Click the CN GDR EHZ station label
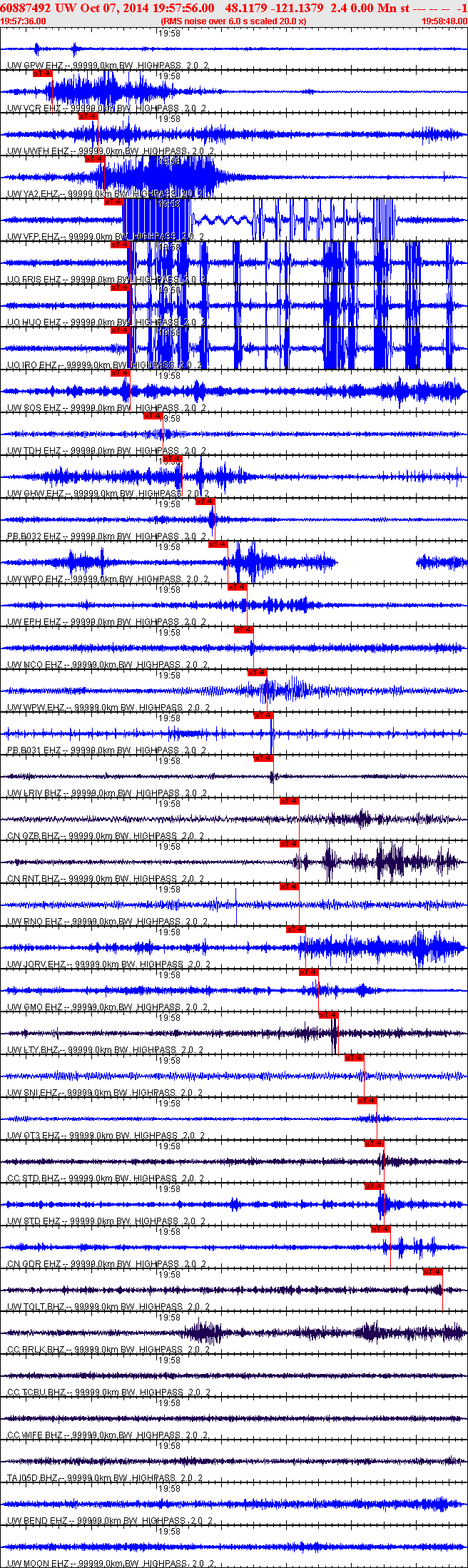The width and height of the screenshot is (468, 1568). click(x=107, y=1264)
